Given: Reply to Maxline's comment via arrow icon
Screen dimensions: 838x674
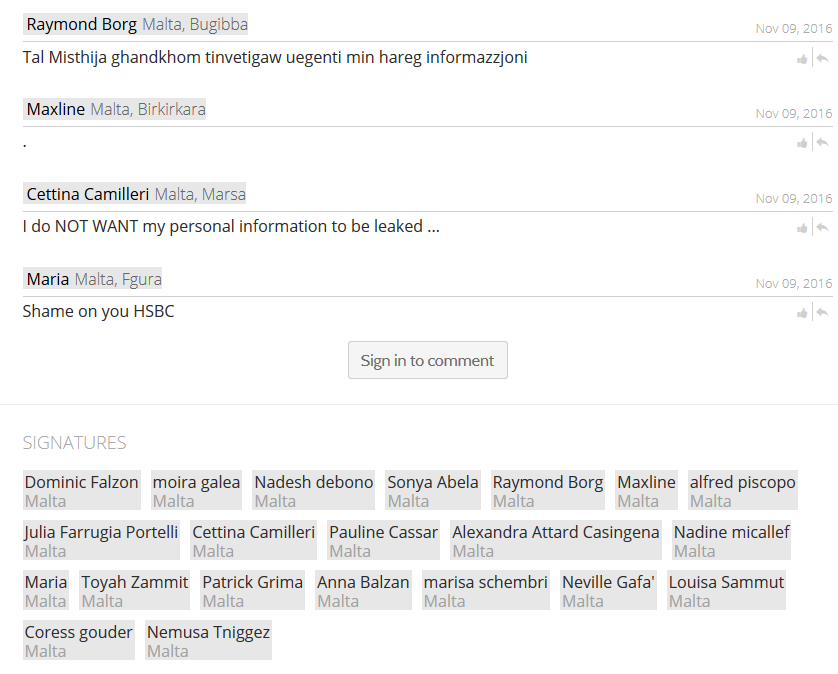Looking at the screenshot, I should coord(823,142).
